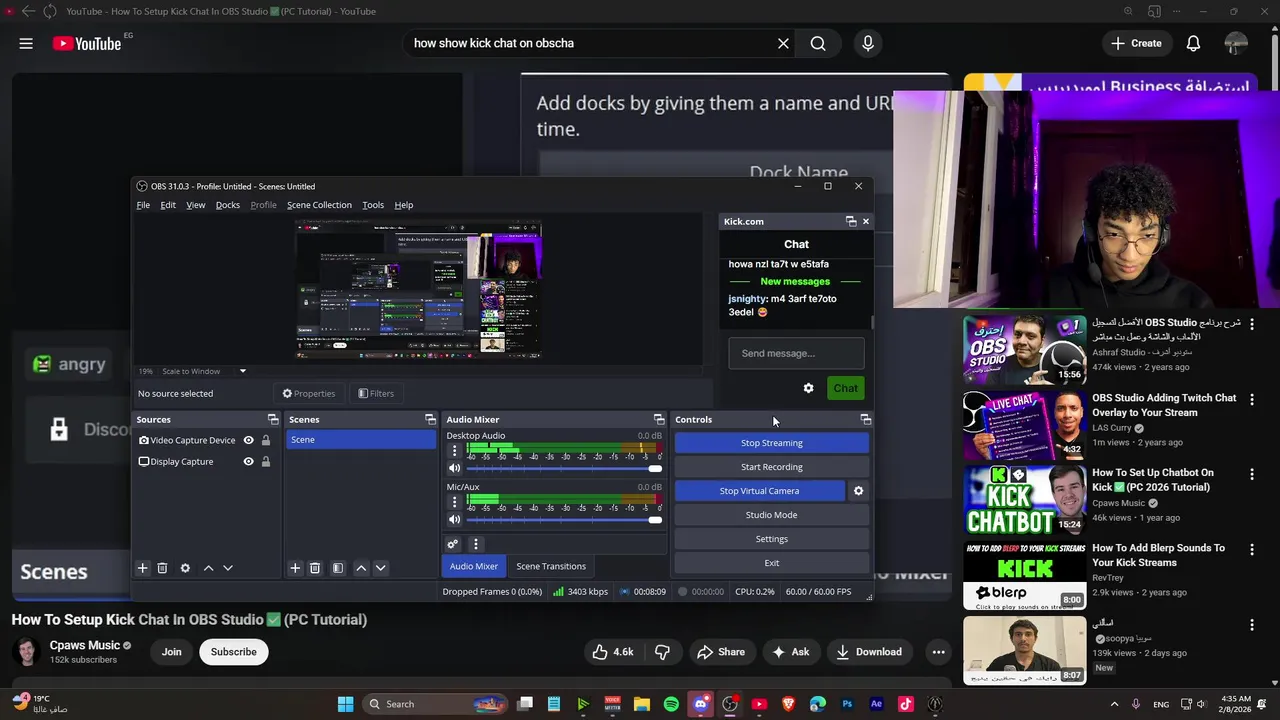
Task: Open YouTube notifications bell
Action: point(1193,43)
